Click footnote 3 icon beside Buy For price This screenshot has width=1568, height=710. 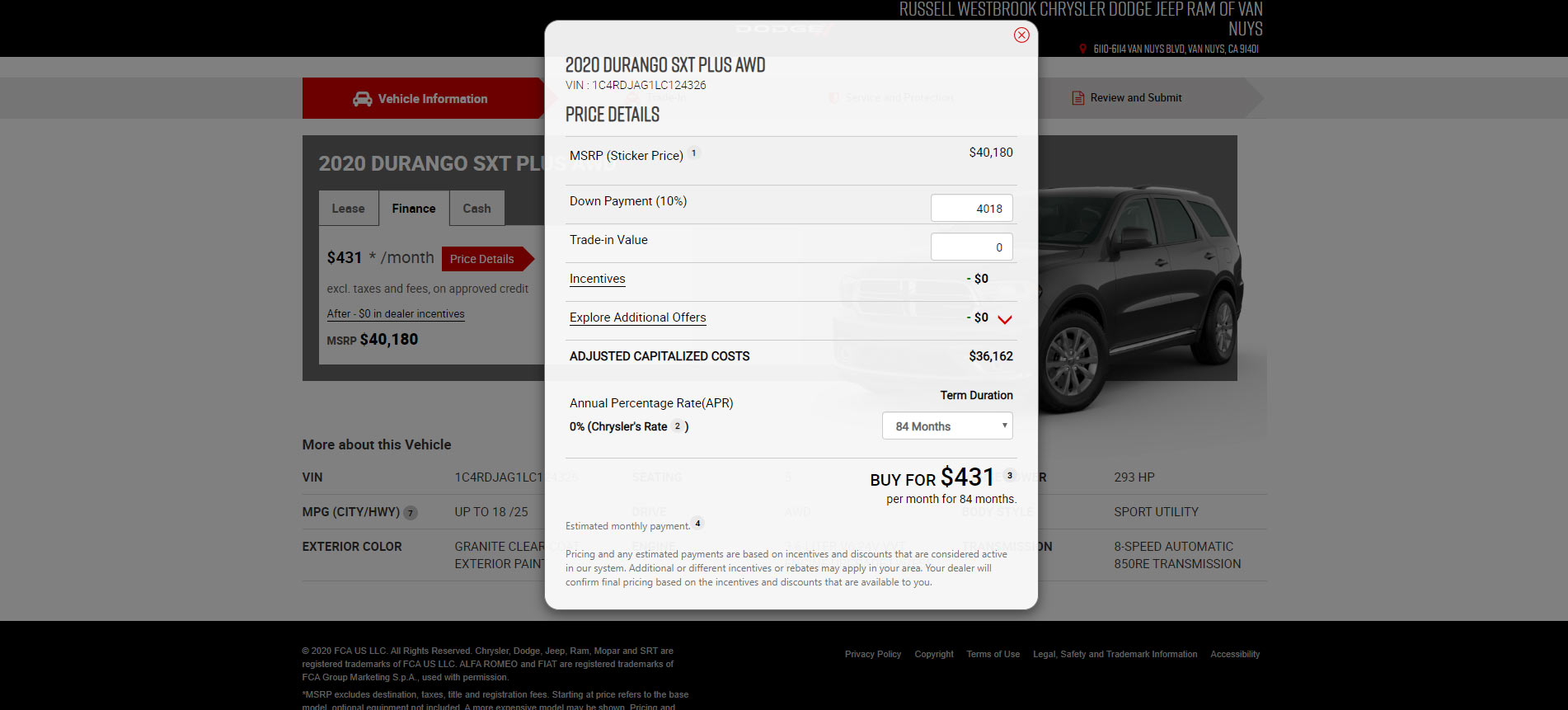pos(1010,476)
